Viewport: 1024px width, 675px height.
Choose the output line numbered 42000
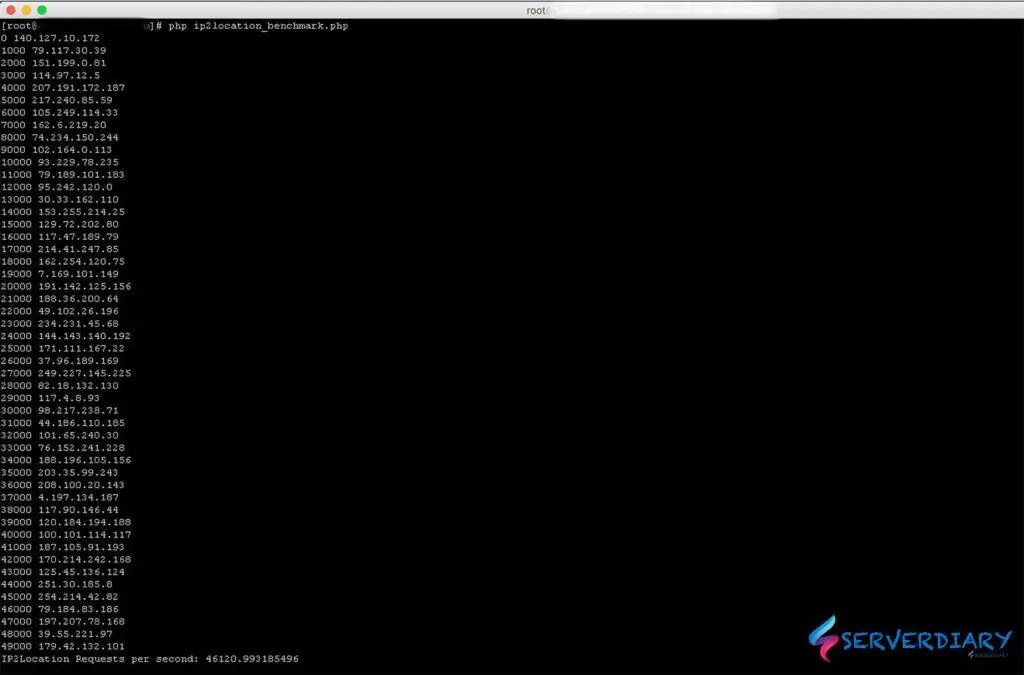(x=66, y=559)
